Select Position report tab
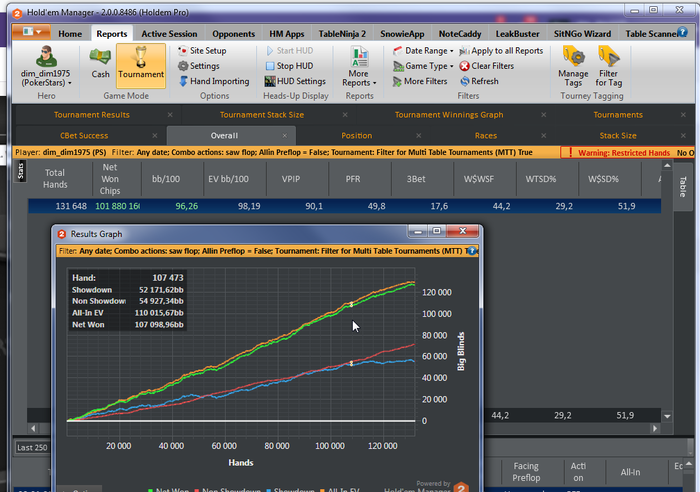 356,135
